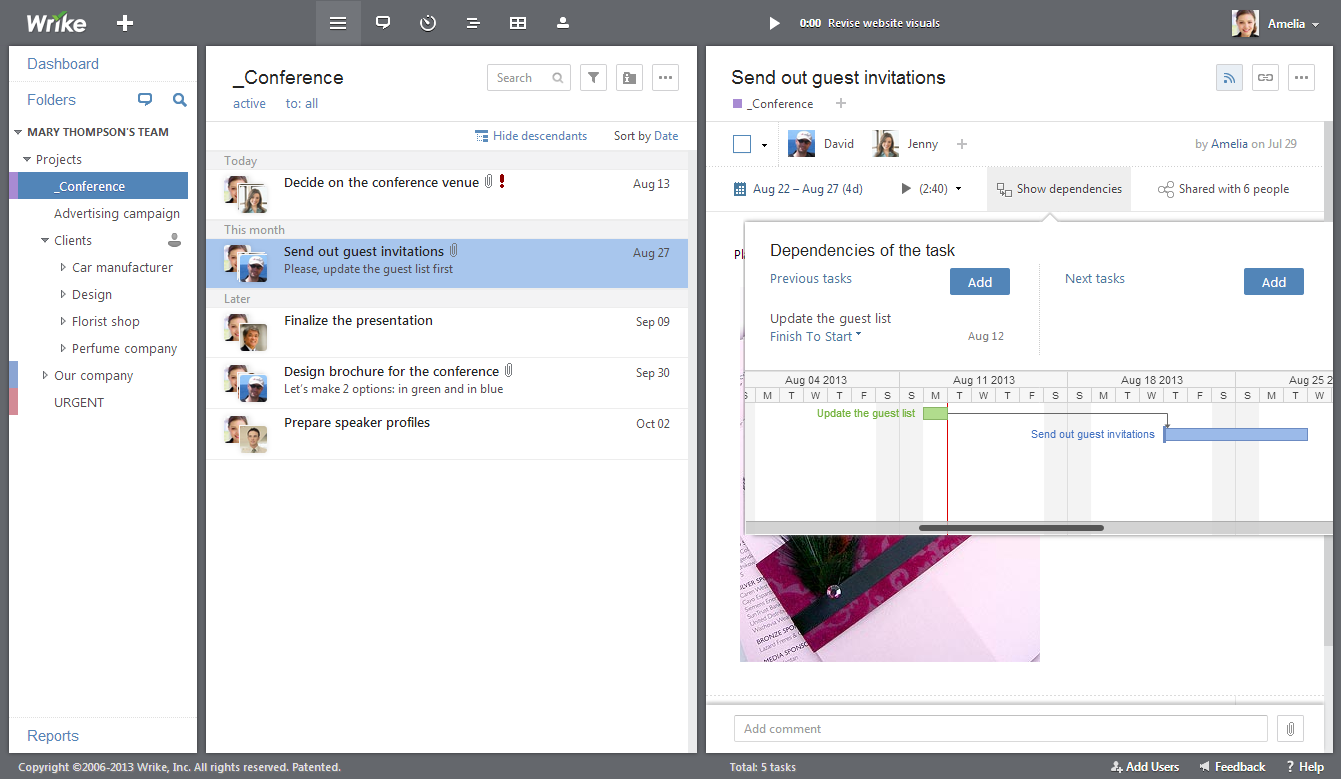The height and width of the screenshot is (779, 1341).
Task: Click the folder search magnifier icon
Action: [180, 99]
